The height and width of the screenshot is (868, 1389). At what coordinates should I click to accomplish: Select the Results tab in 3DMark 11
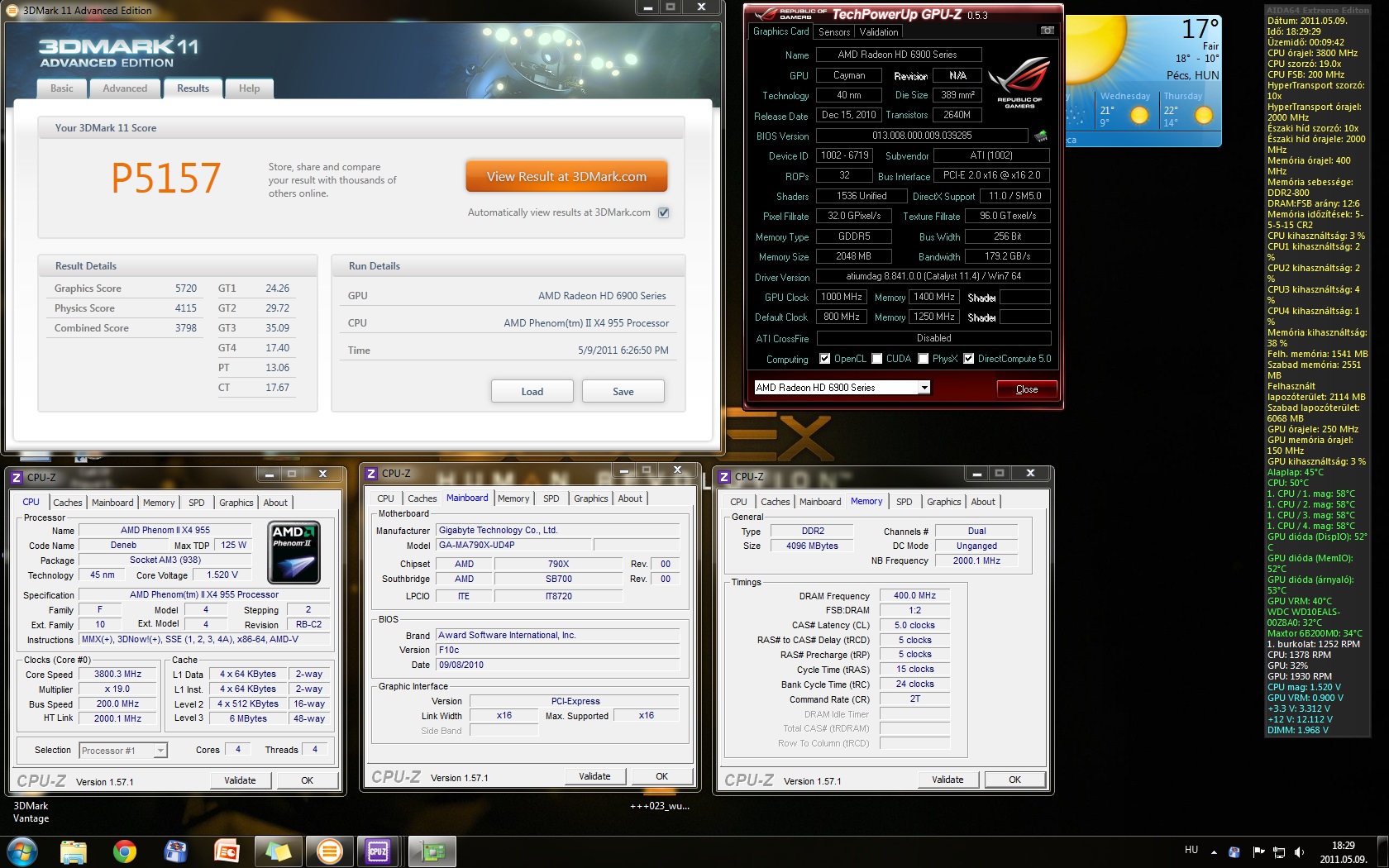(x=193, y=88)
